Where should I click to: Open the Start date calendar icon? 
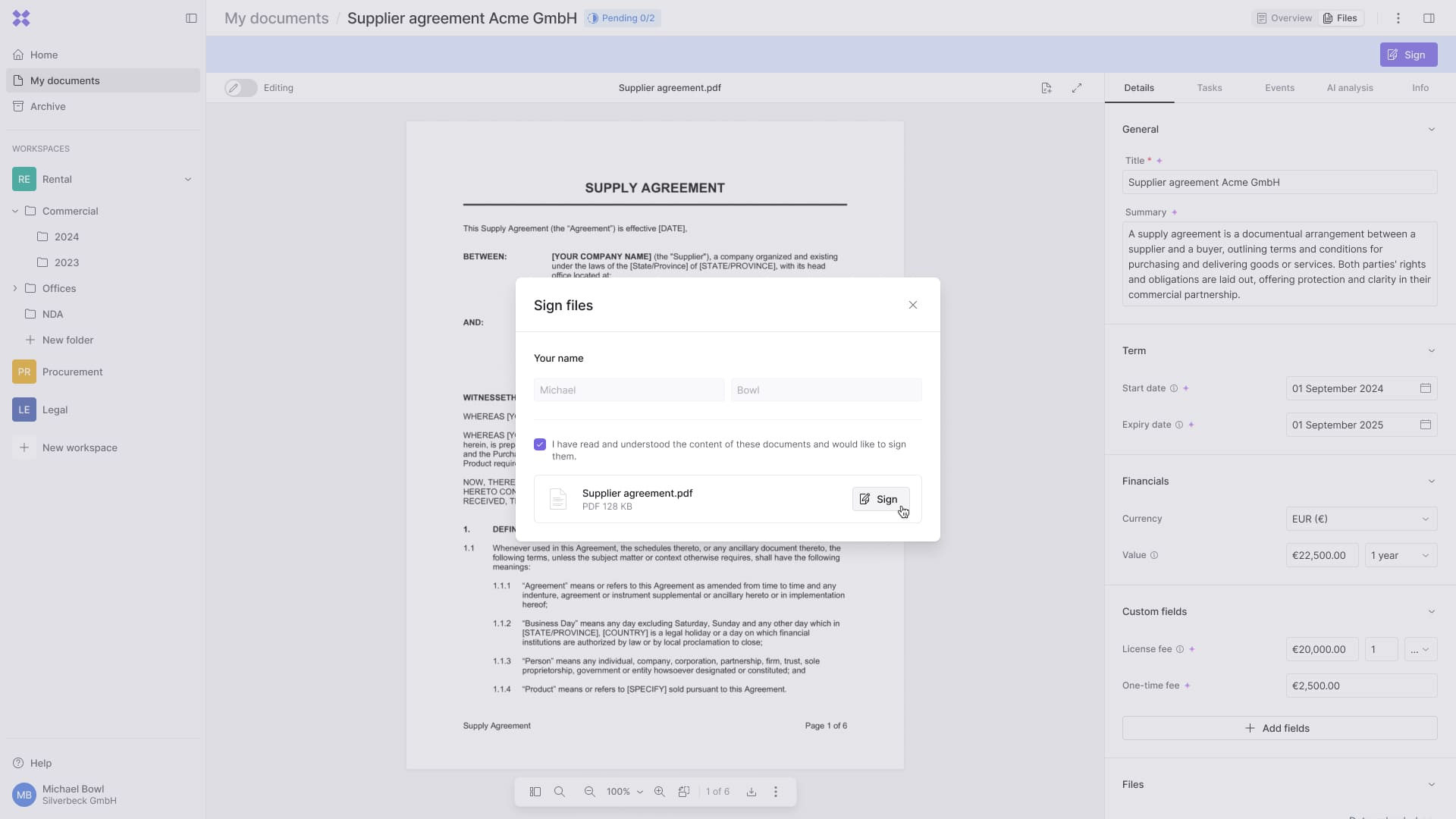tap(1426, 388)
